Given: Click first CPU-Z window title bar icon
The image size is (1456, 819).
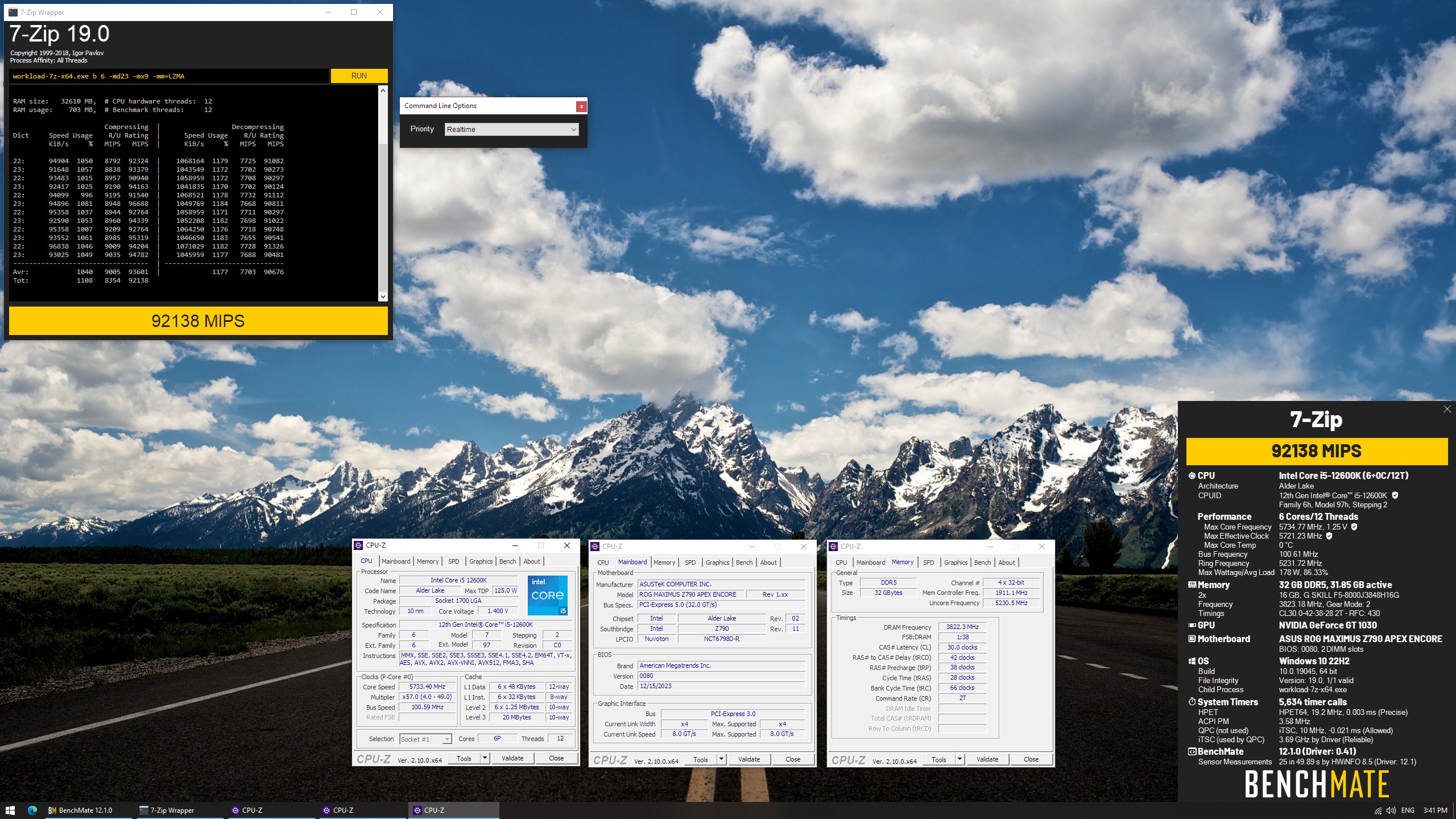Looking at the screenshot, I should pyautogui.click(x=359, y=545).
